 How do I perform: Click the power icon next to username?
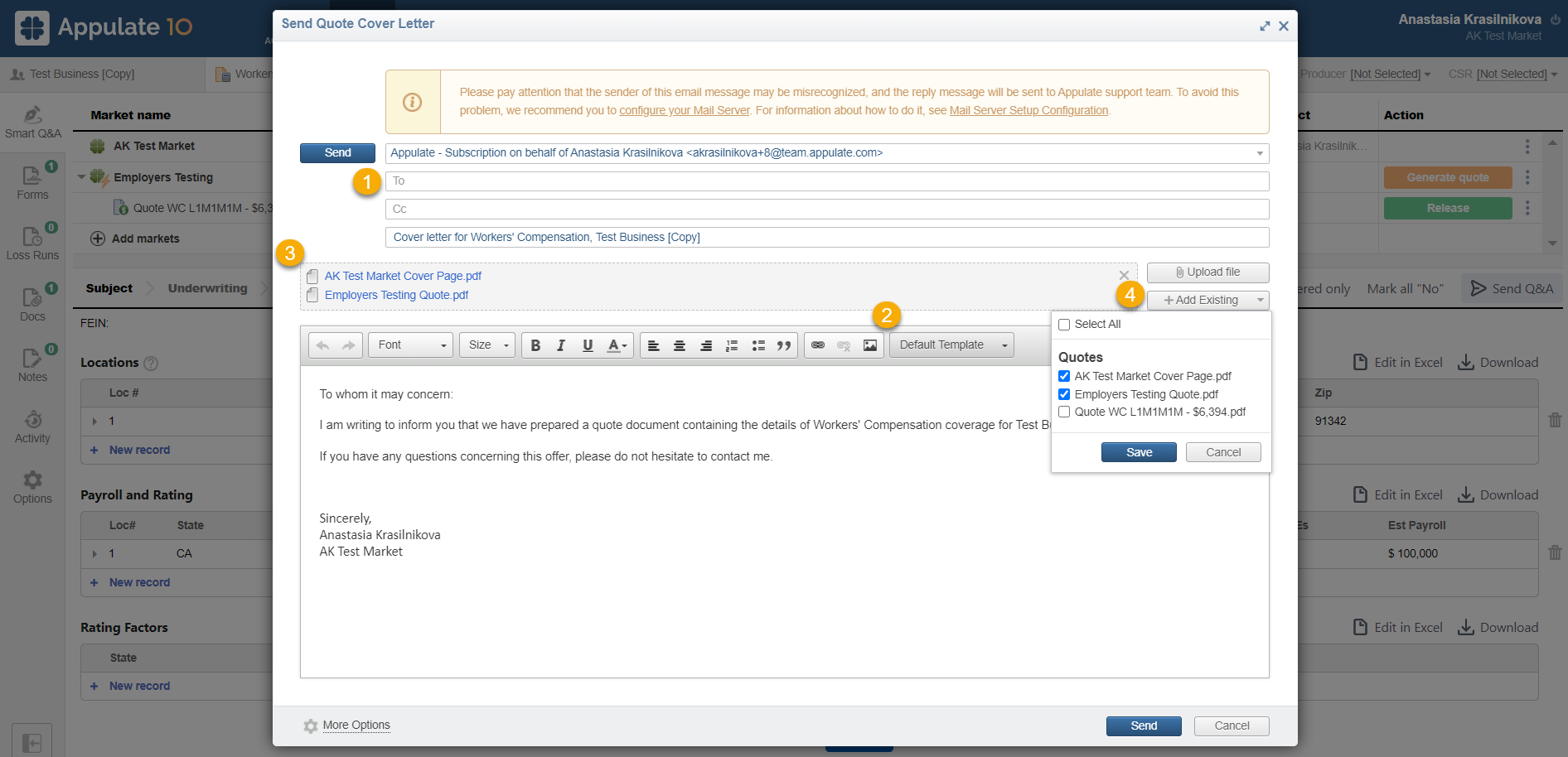[1556, 20]
